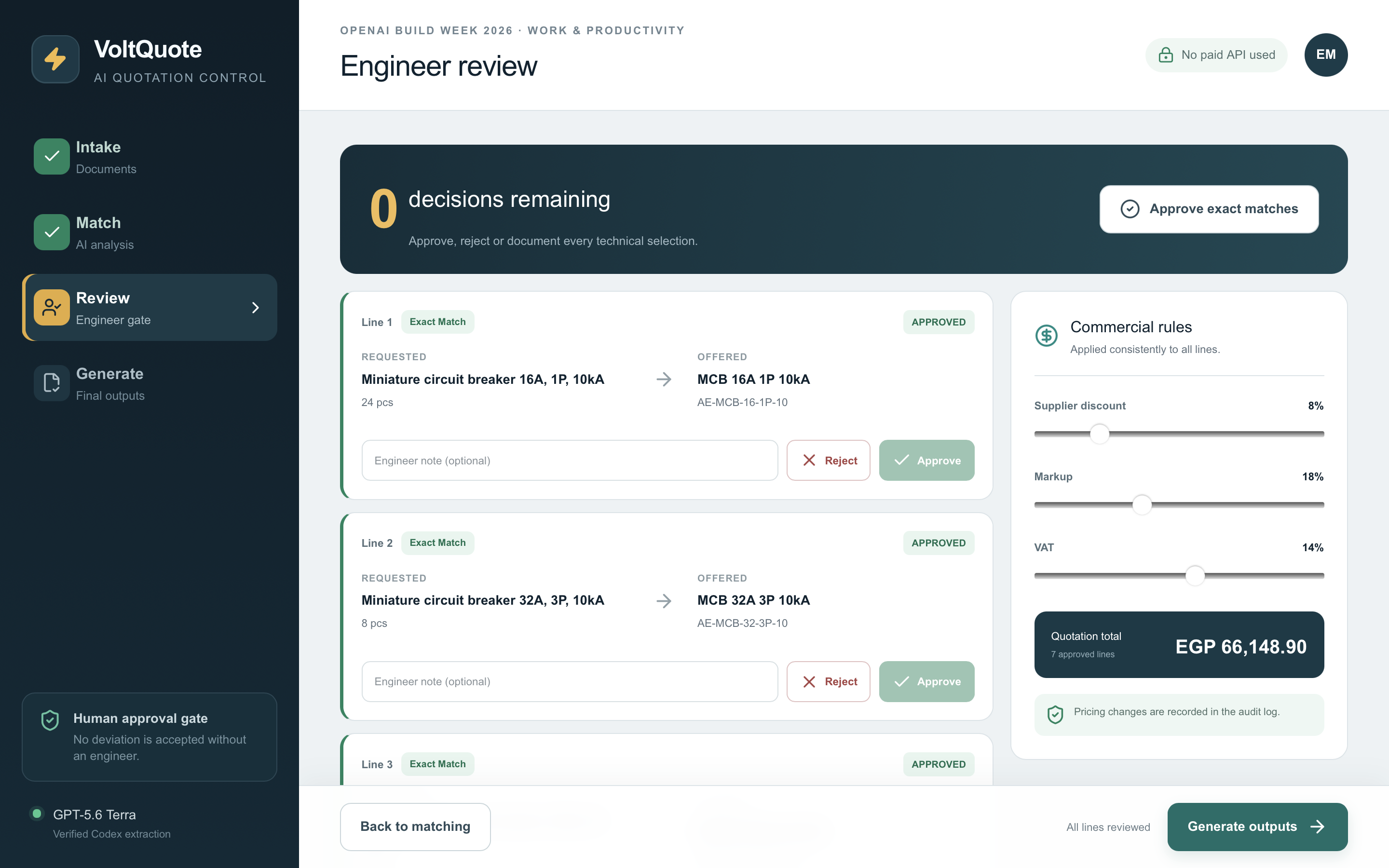Image resolution: width=1389 pixels, height=868 pixels.
Task: Expand the Review step chevron
Action: 256,308
